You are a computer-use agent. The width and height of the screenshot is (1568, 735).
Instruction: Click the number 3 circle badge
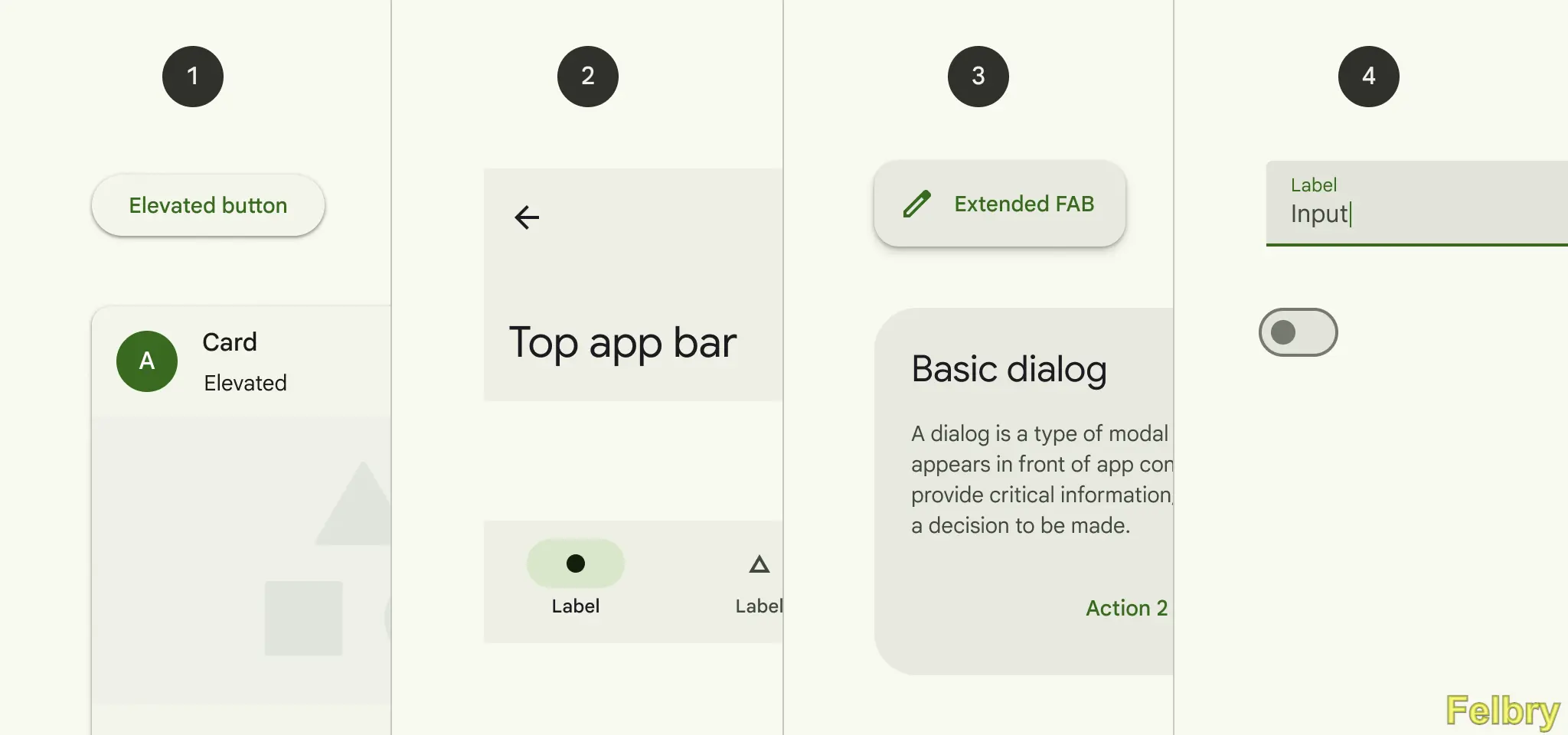click(x=978, y=77)
